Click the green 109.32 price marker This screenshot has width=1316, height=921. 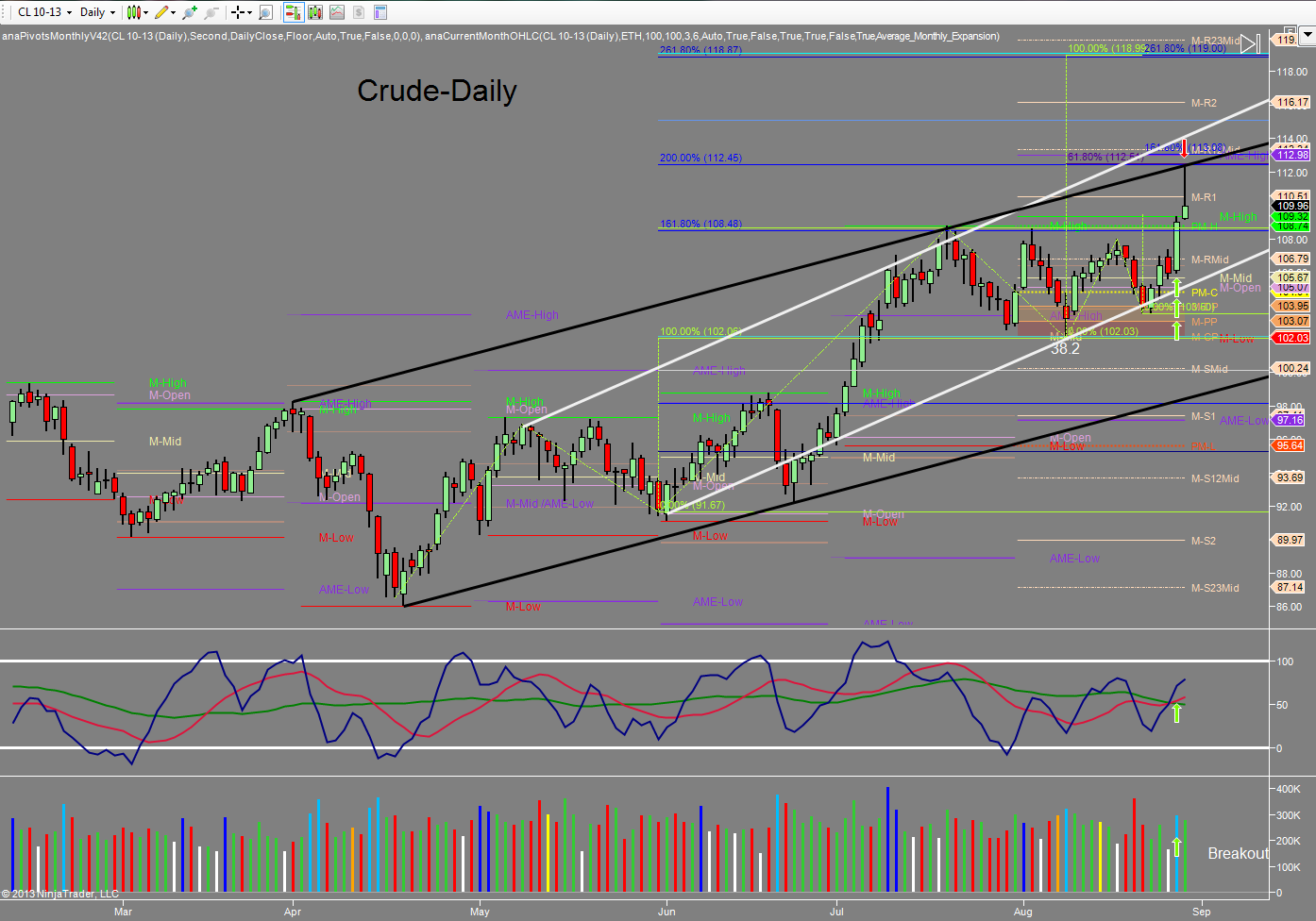click(x=1292, y=216)
